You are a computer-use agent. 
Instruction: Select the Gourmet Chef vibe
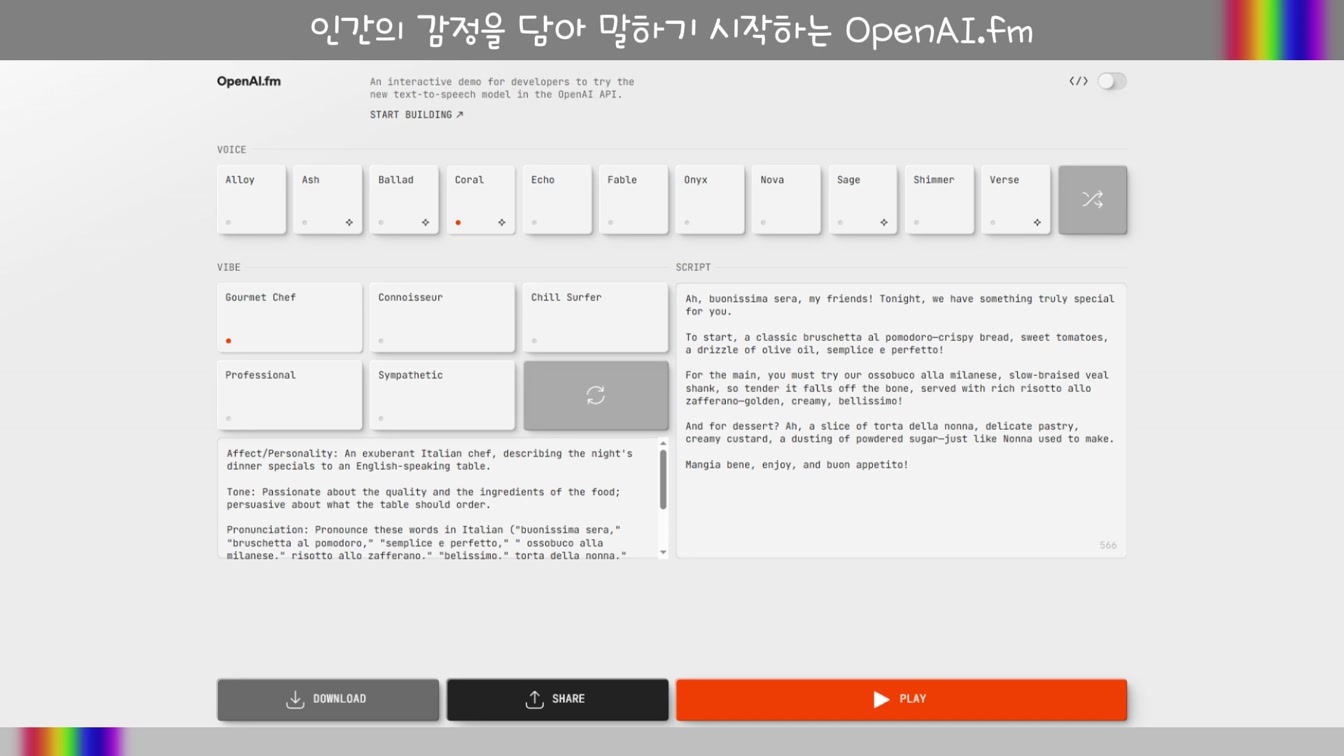[289, 318]
